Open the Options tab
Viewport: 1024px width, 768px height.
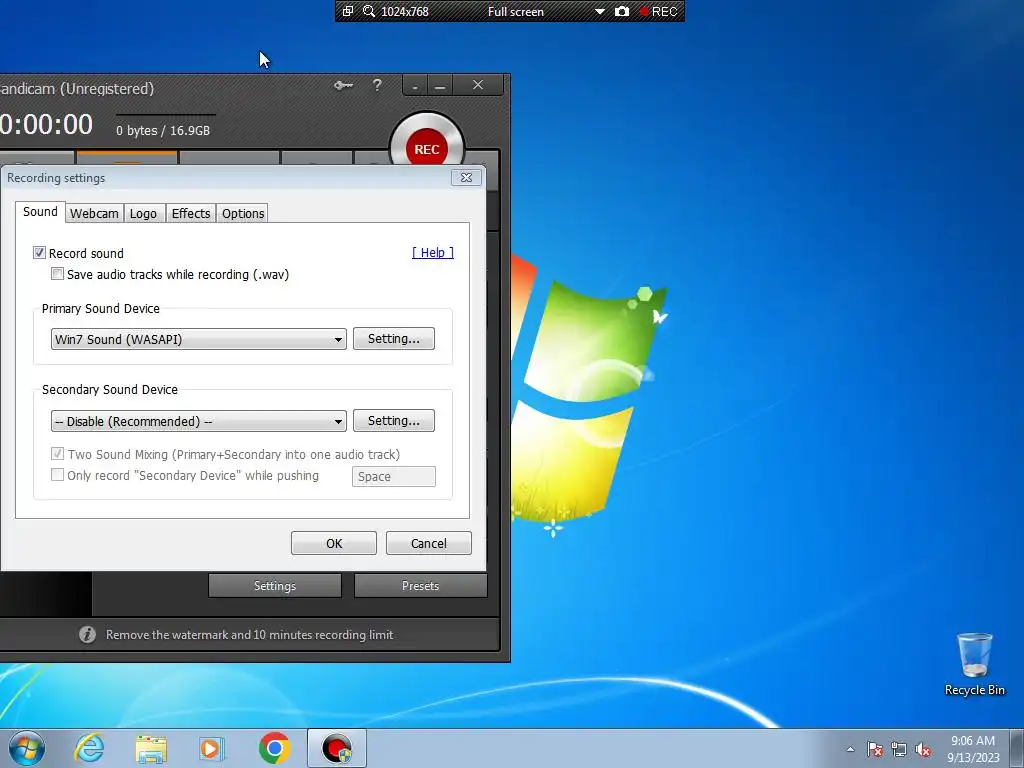point(243,214)
